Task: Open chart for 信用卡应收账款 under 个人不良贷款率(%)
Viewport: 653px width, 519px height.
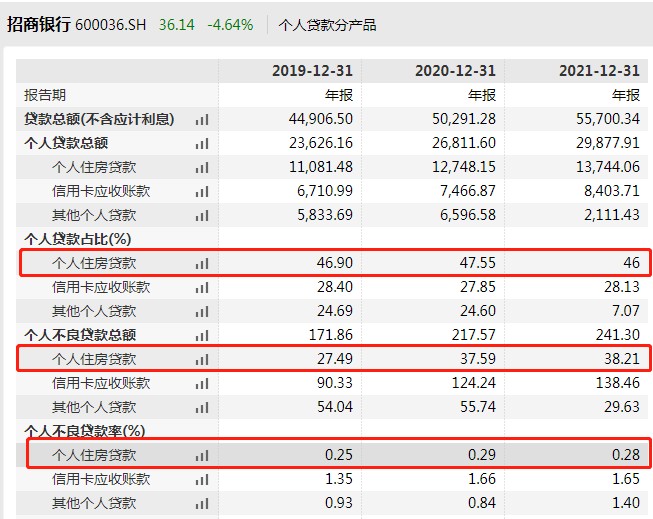Action: coord(203,479)
